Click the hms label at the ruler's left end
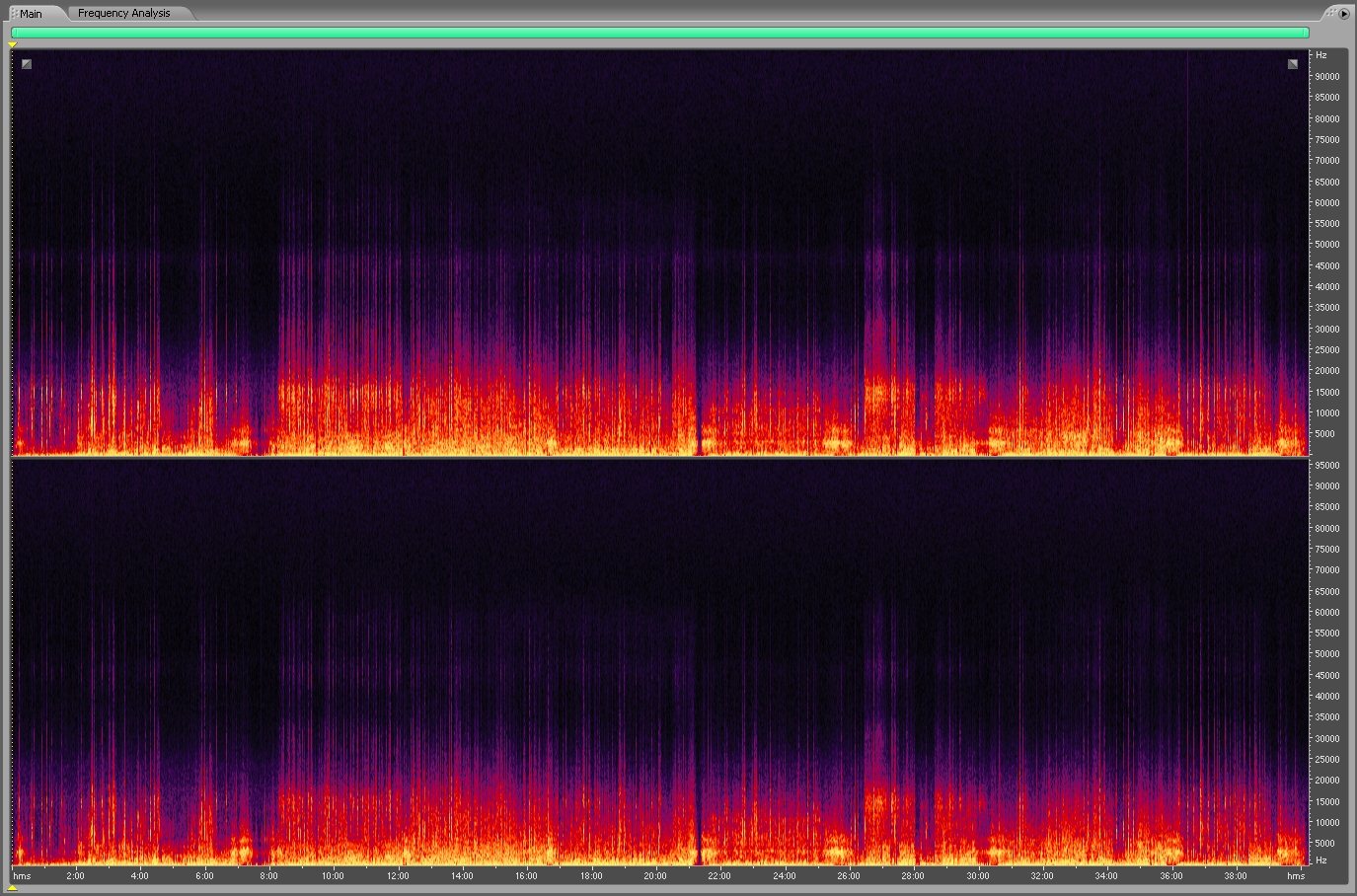The height and width of the screenshot is (896, 1357). pos(22,875)
